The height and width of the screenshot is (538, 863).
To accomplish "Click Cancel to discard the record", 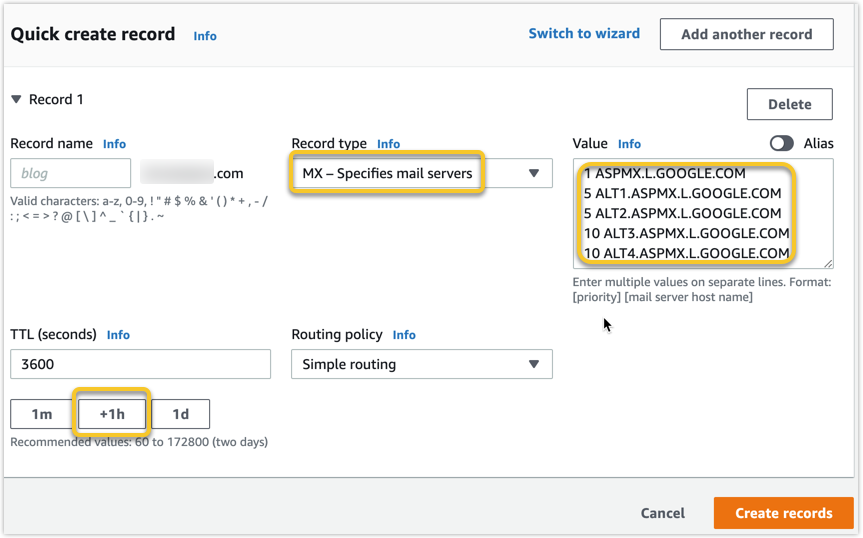I will tap(663, 513).
